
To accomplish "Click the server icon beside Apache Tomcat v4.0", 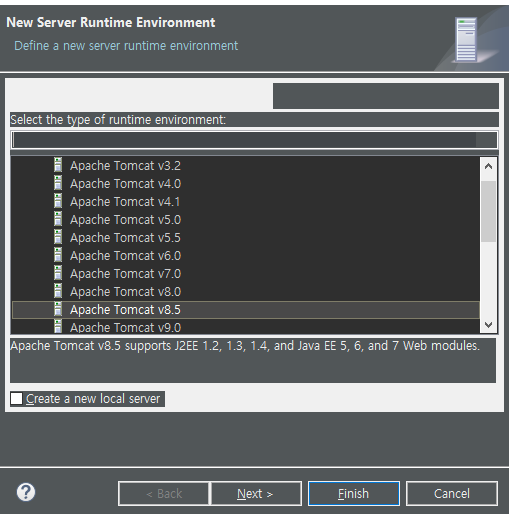I will pos(58,183).
